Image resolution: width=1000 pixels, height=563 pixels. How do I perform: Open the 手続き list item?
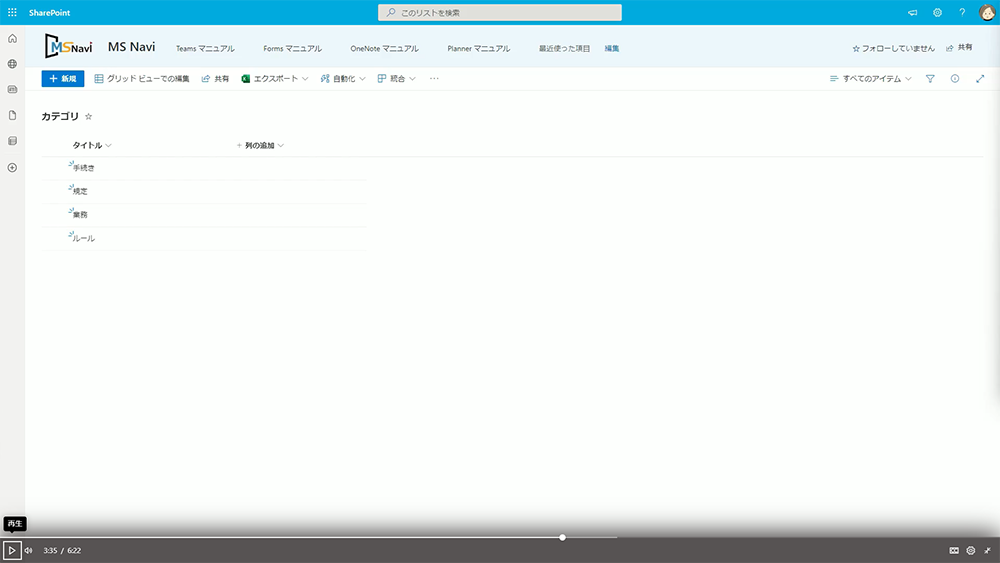pos(84,168)
